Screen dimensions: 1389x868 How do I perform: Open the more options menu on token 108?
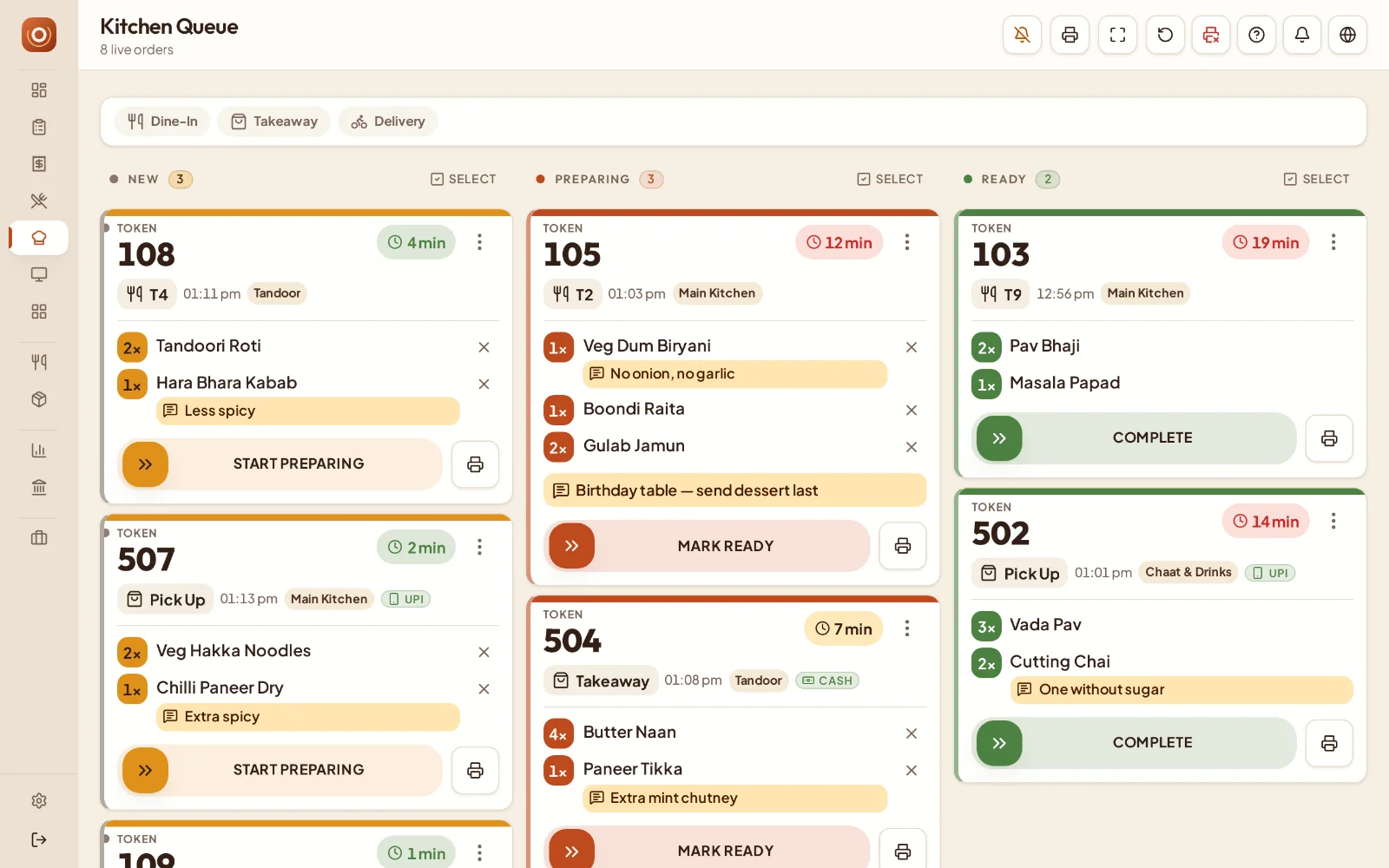[479, 242]
